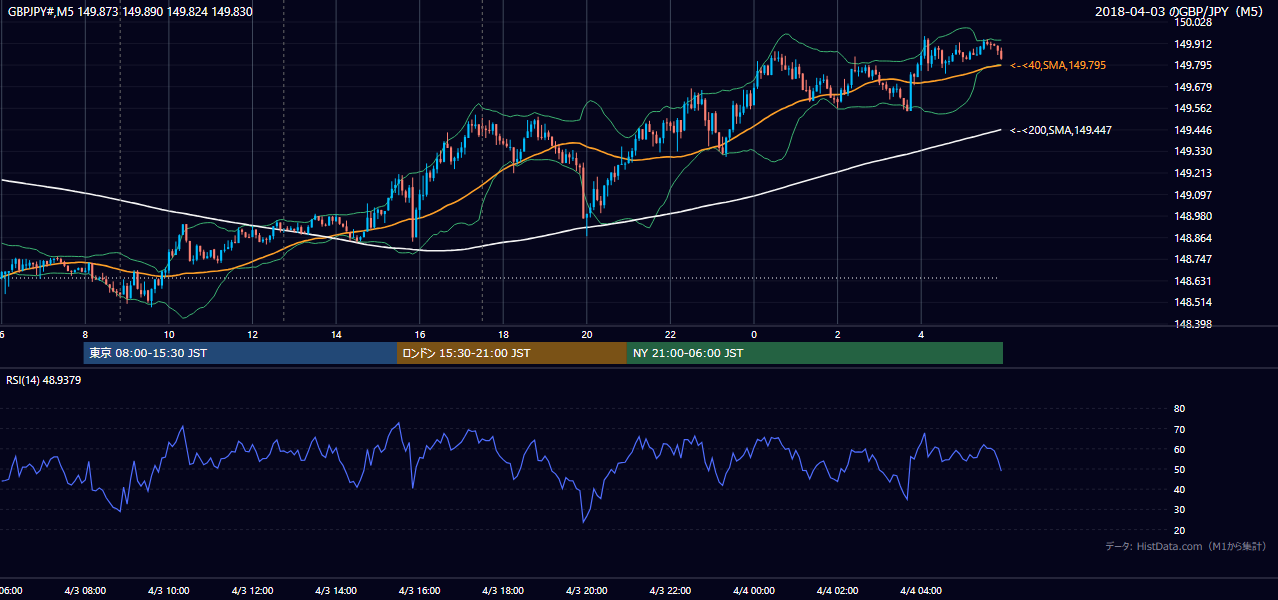This screenshot has height=600, width=1278.
Task: Select the 東京 08:00-15:30 JST session bar
Action: coord(240,353)
